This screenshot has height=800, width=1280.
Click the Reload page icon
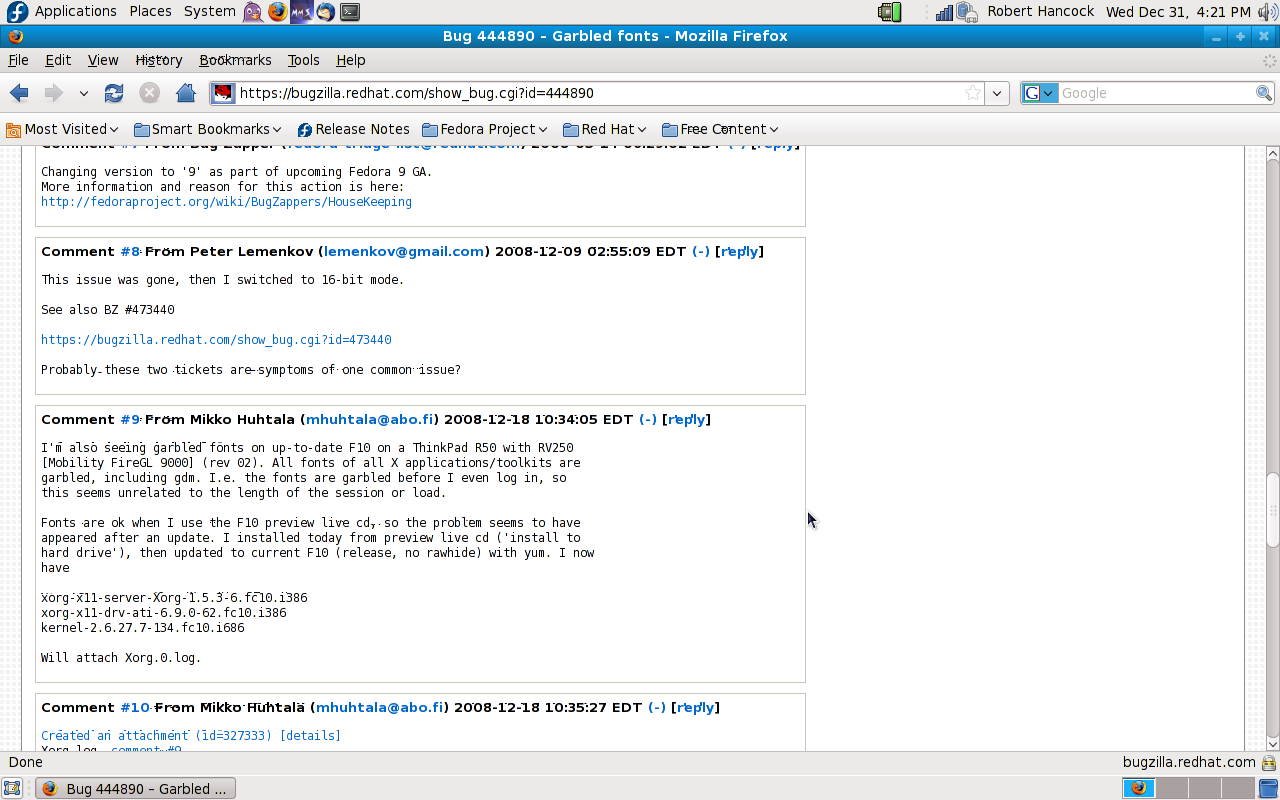(x=114, y=93)
